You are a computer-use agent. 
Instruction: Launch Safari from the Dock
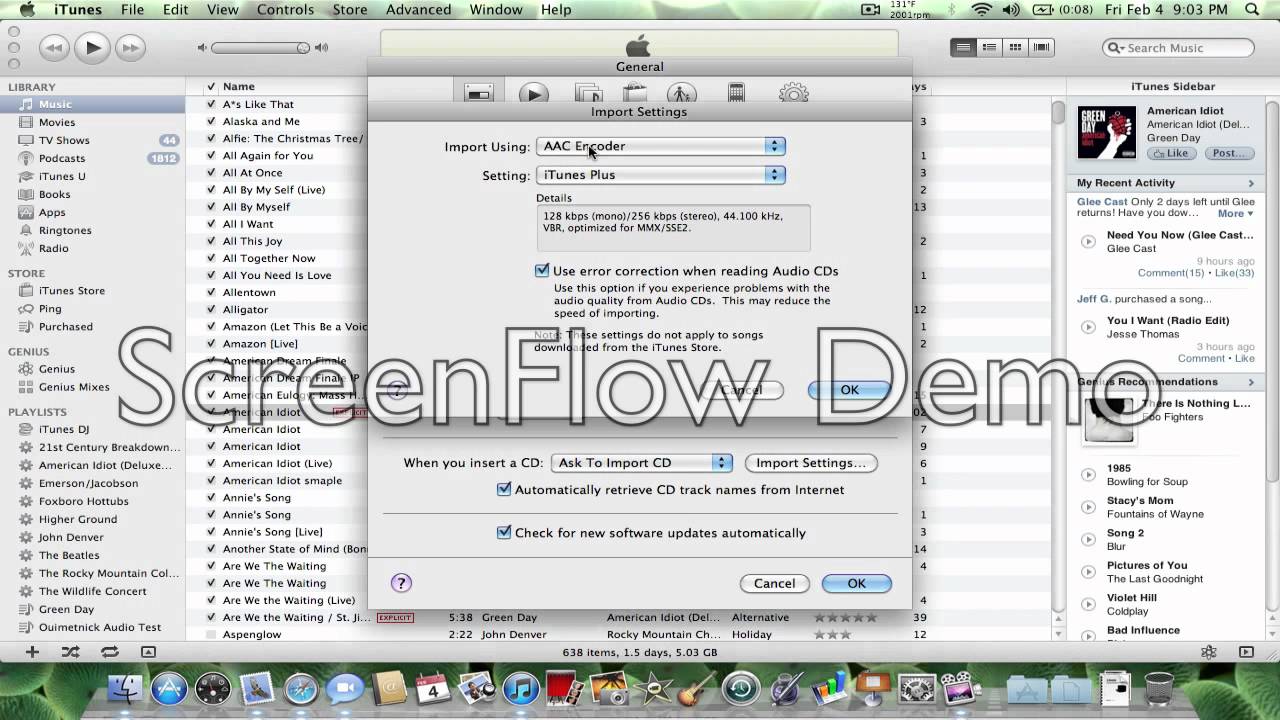pyautogui.click(x=301, y=689)
